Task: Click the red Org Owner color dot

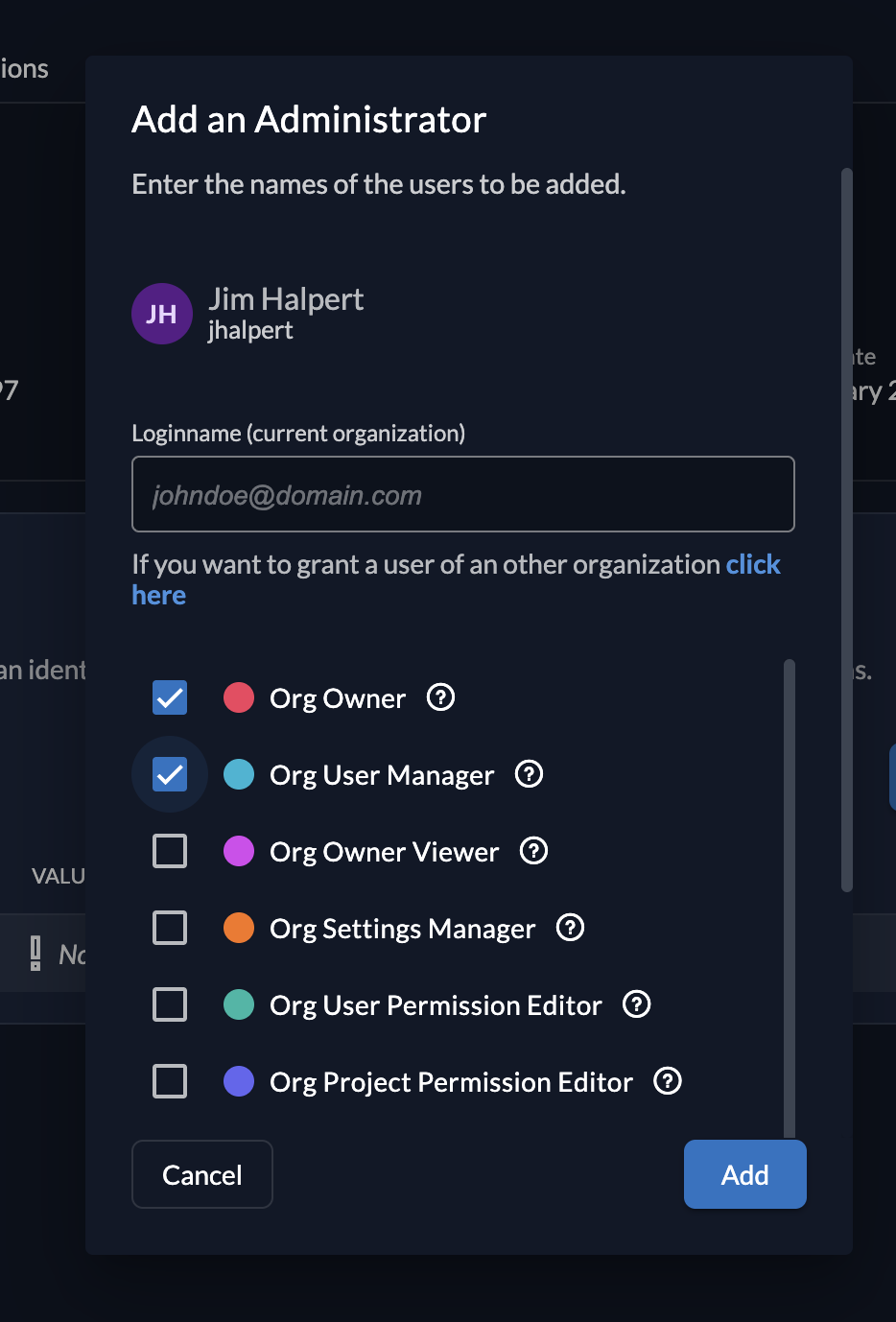Action: click(239, 697)
